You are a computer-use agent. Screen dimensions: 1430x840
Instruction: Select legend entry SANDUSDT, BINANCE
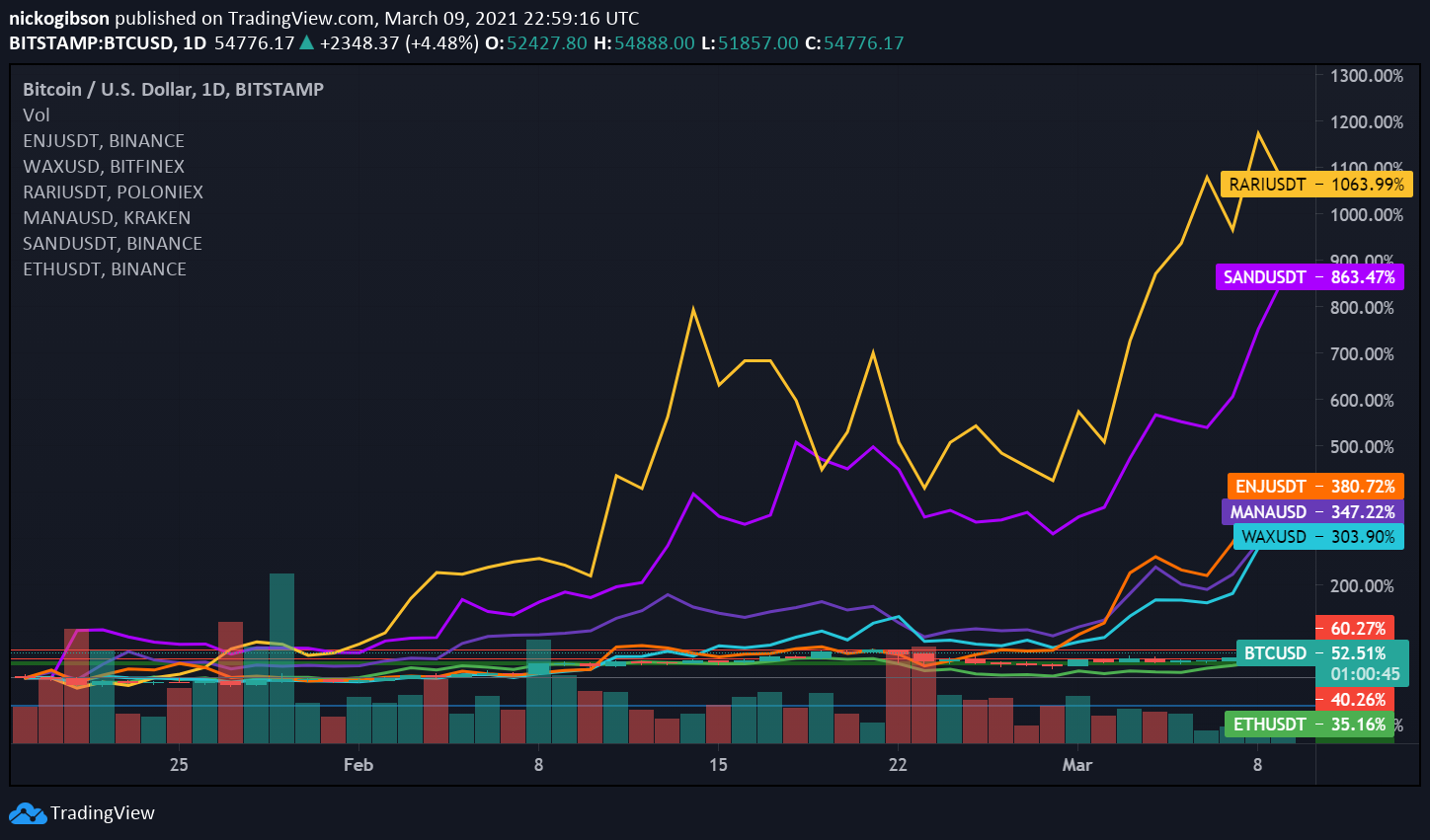(x=113, y=244)
